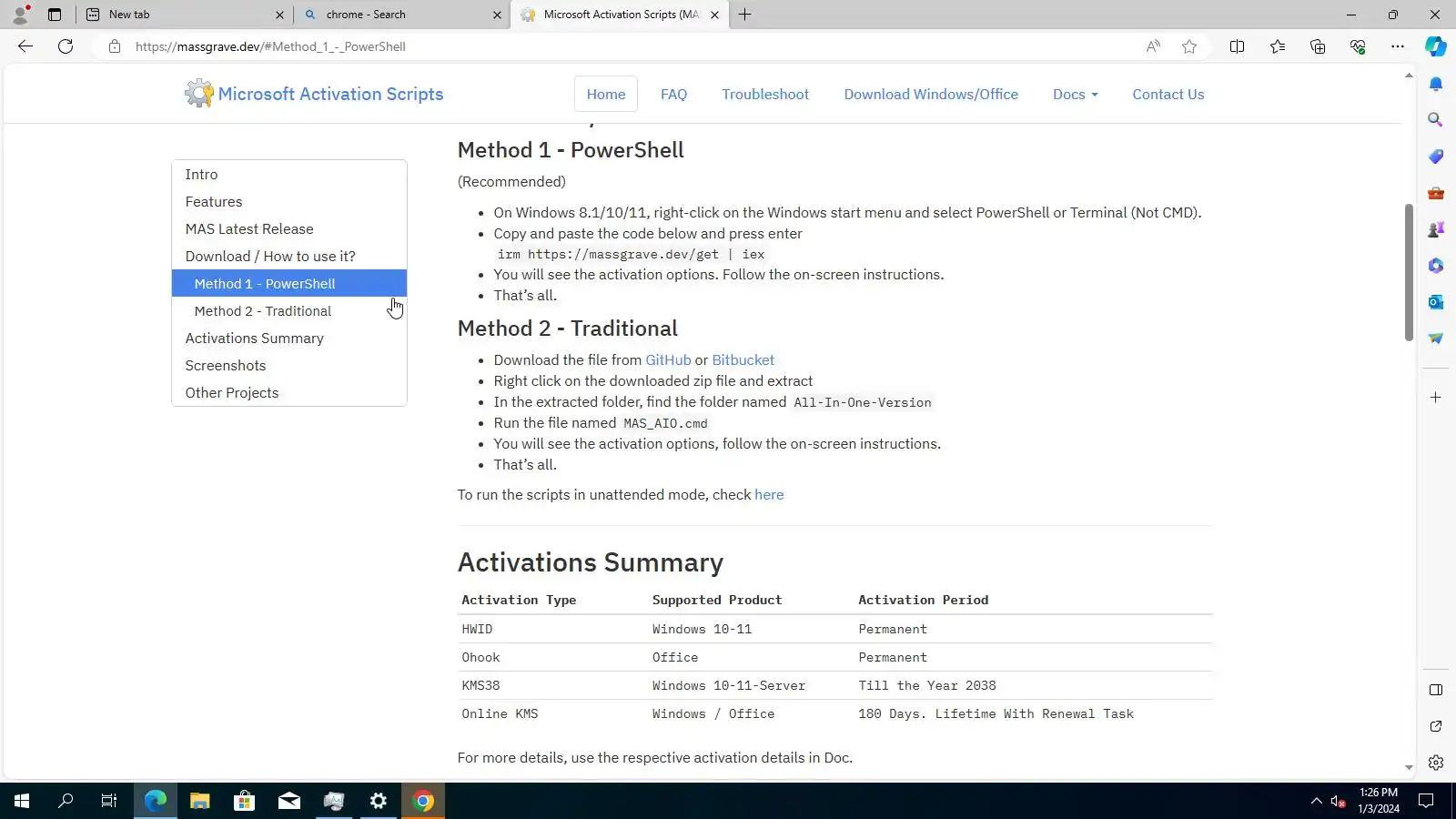Open Drop in the Edge sidebar
Viewport: 1456px width, 819px height.
[x=1436, y=339]
